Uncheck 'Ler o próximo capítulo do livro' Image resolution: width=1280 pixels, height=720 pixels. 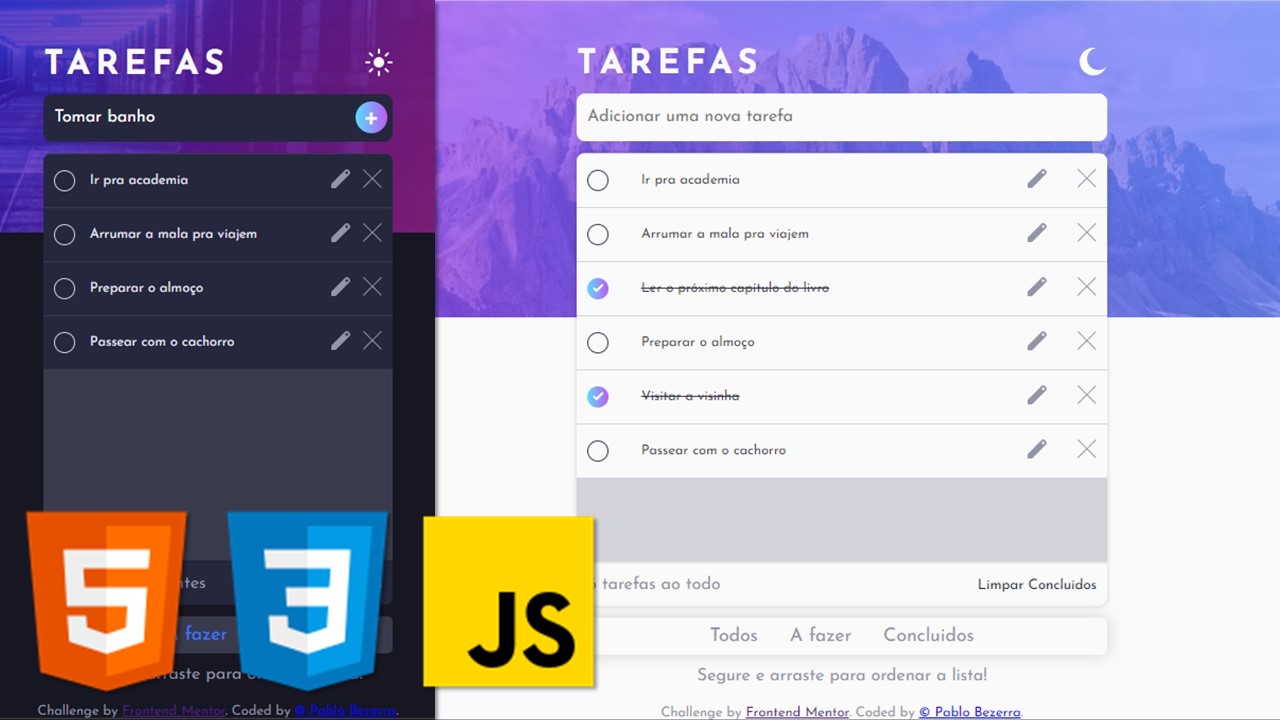[x=598, y=289]
